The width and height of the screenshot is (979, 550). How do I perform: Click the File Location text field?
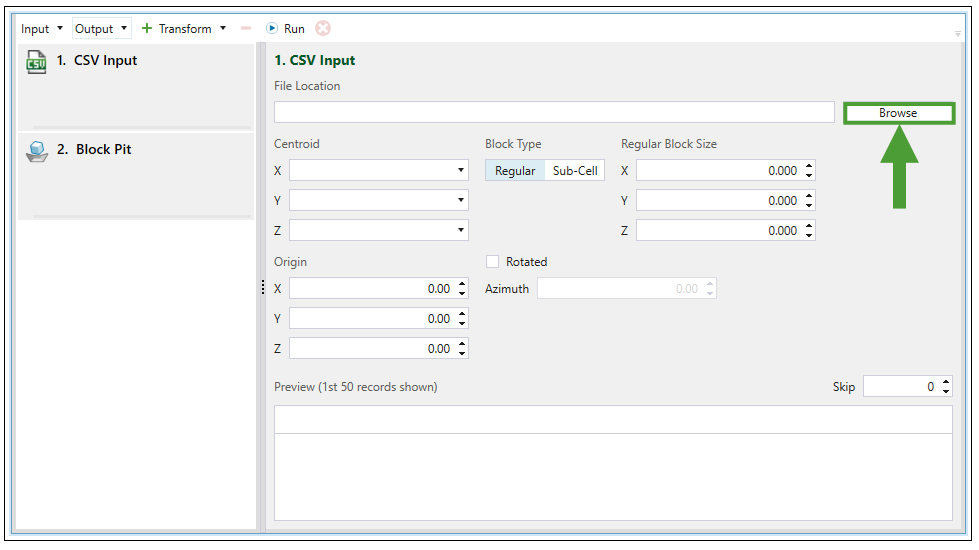553,112
